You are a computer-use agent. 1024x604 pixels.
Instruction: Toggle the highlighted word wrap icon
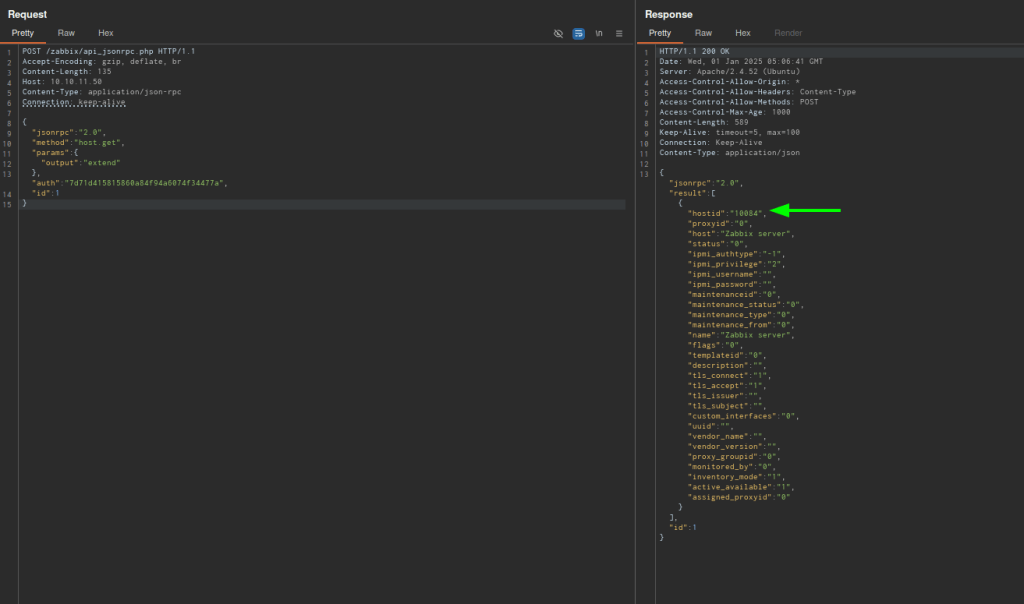(x=578, y=33)
